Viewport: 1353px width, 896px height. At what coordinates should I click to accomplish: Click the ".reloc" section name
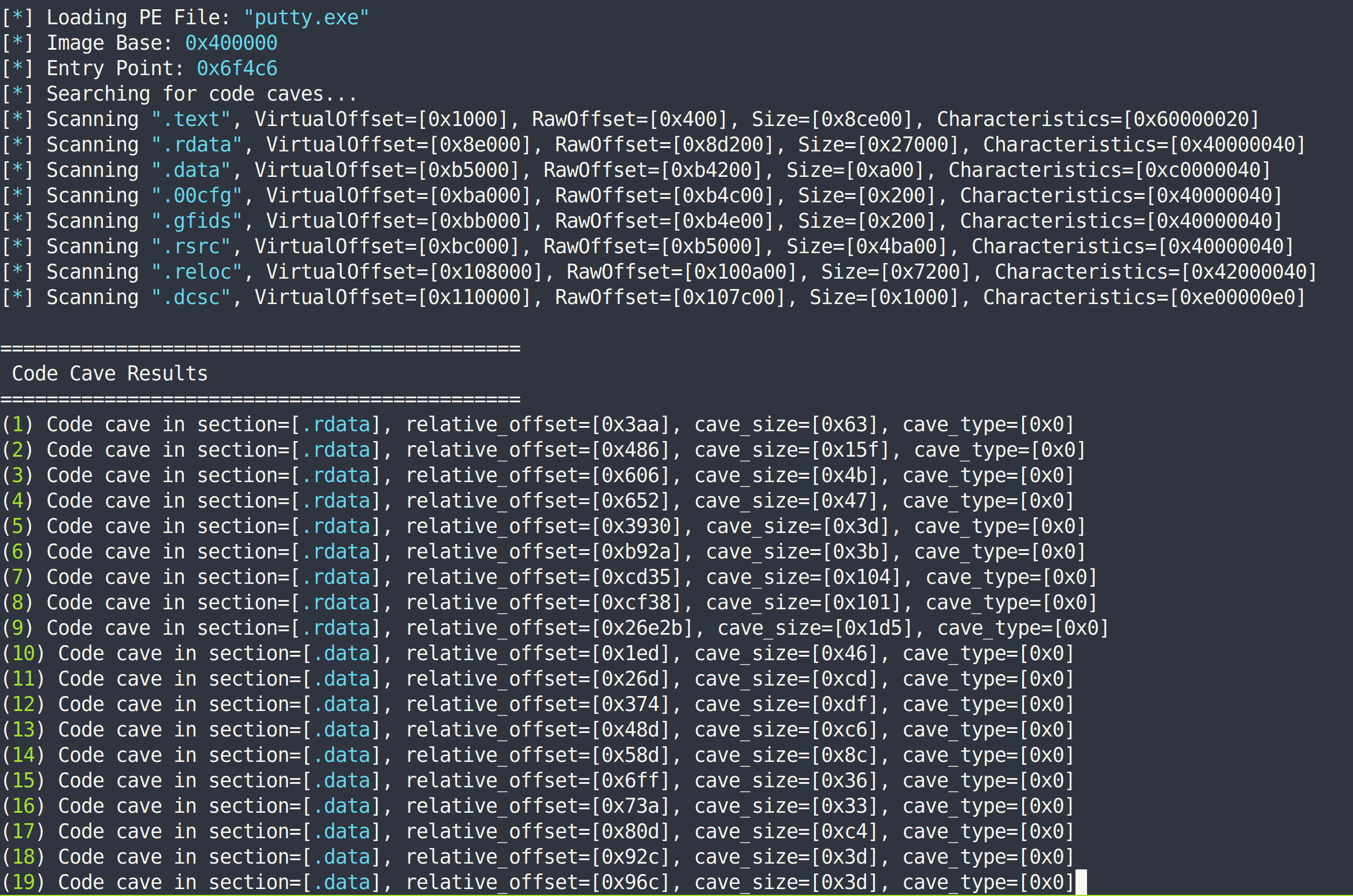197,272
